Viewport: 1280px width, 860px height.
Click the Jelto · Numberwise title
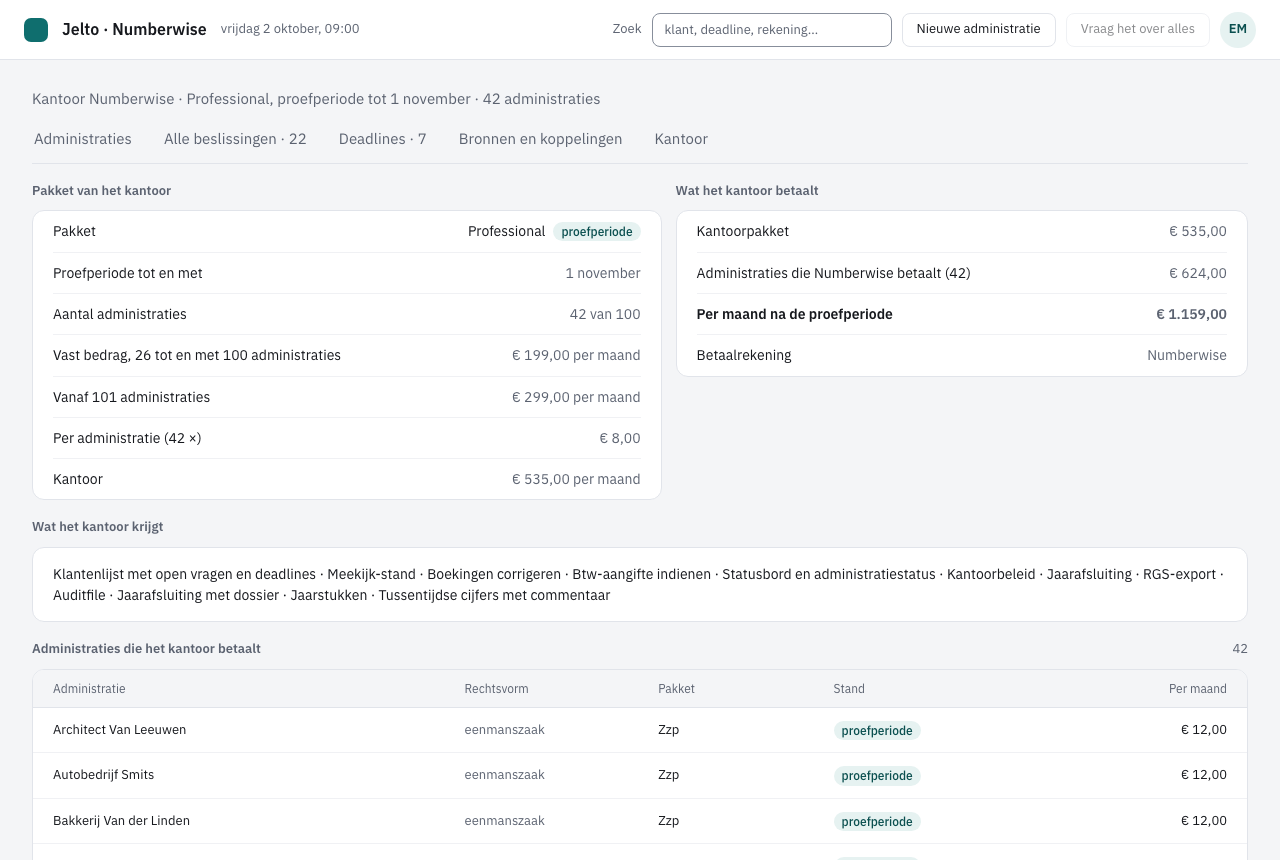[134, 29]
